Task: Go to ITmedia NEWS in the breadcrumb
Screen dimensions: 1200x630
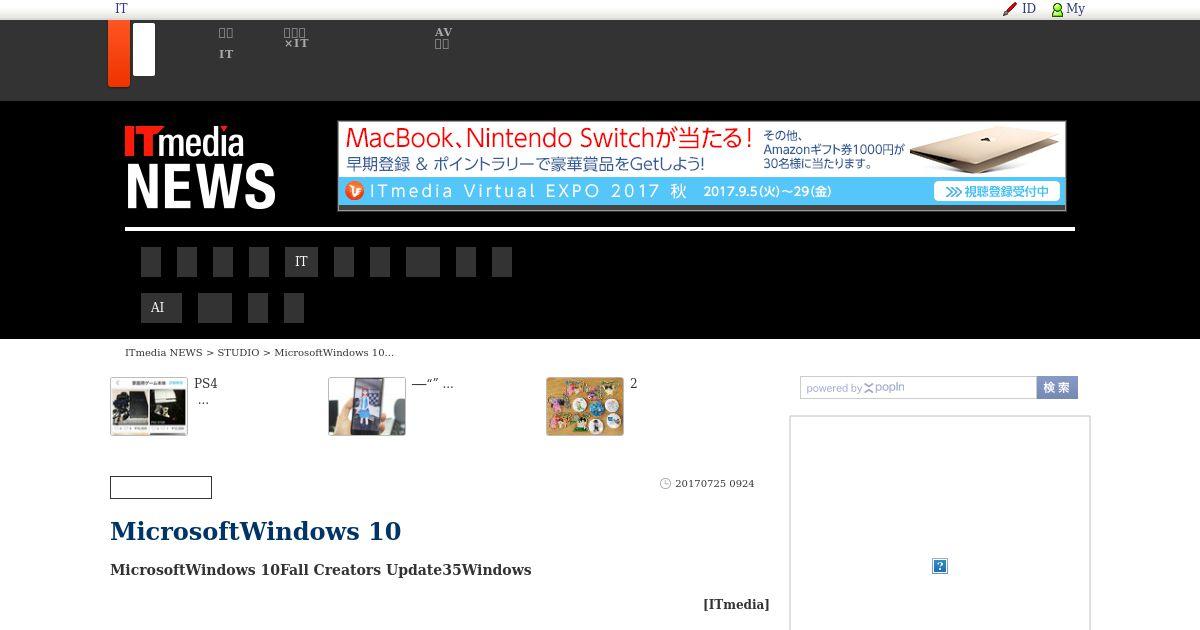Action: point(163,353)
